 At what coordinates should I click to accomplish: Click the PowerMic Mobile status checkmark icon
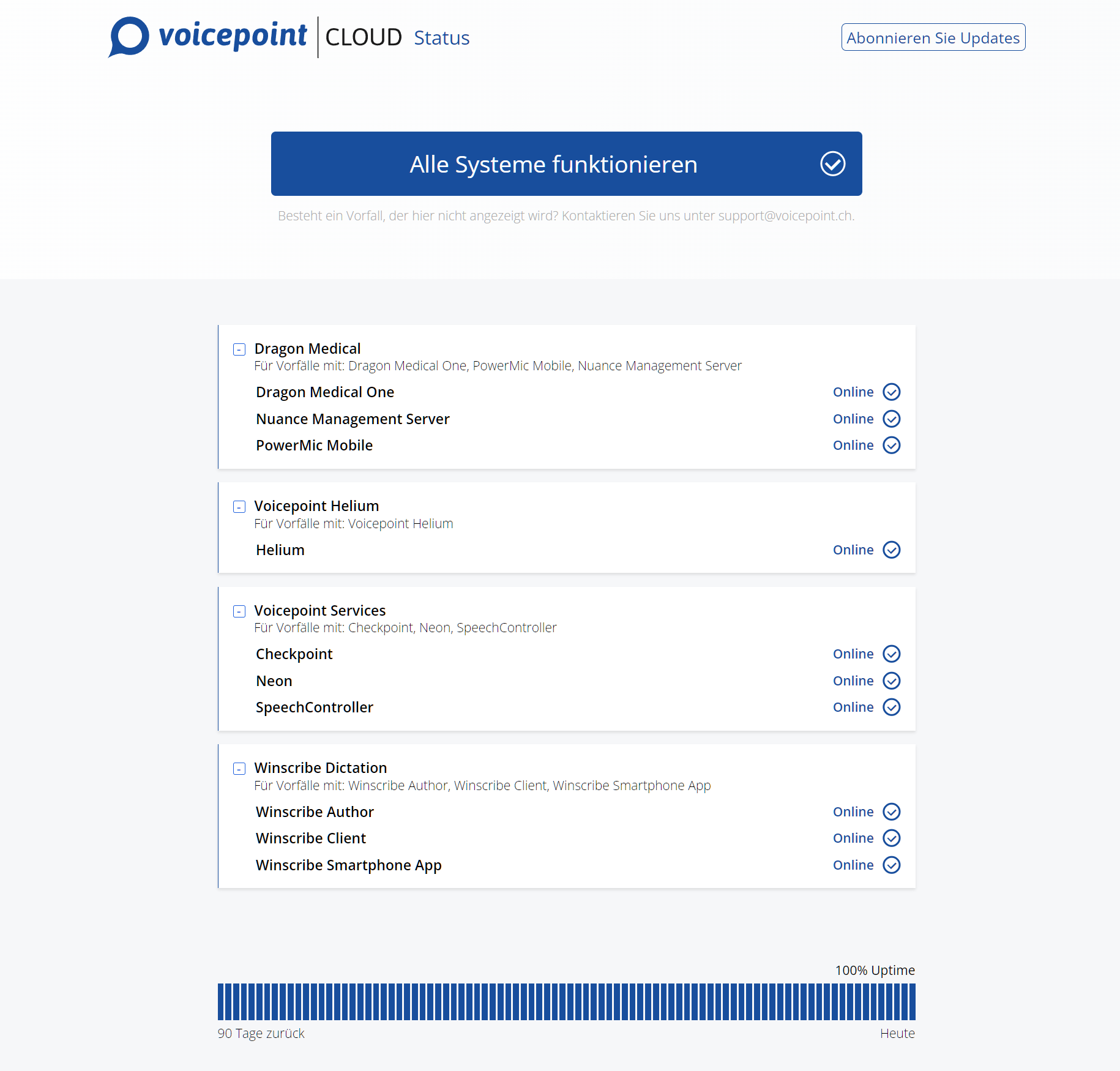[x=891, y=446]
